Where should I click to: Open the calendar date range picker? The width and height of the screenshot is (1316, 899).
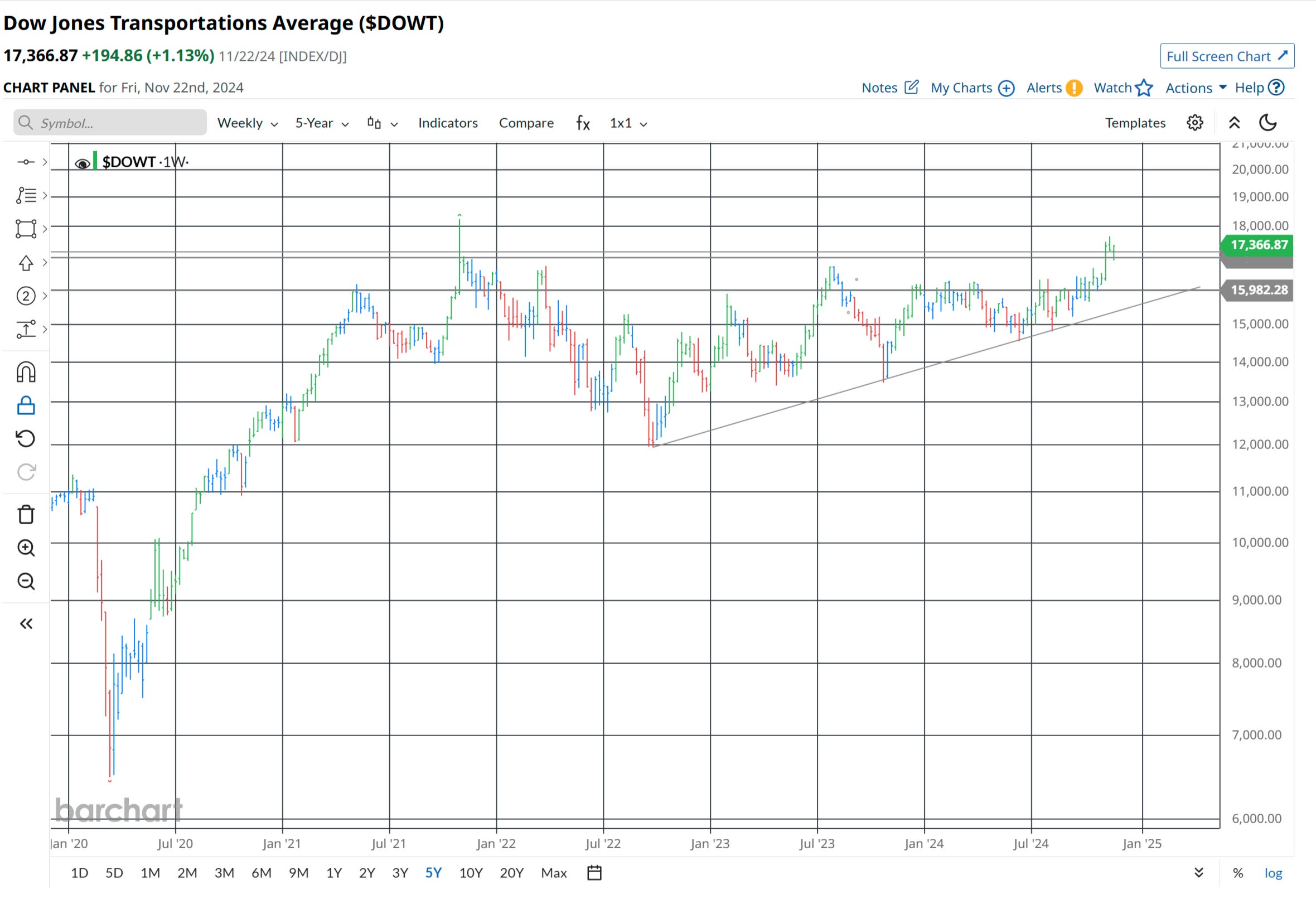pyautogui.click(x=594, y=872)
